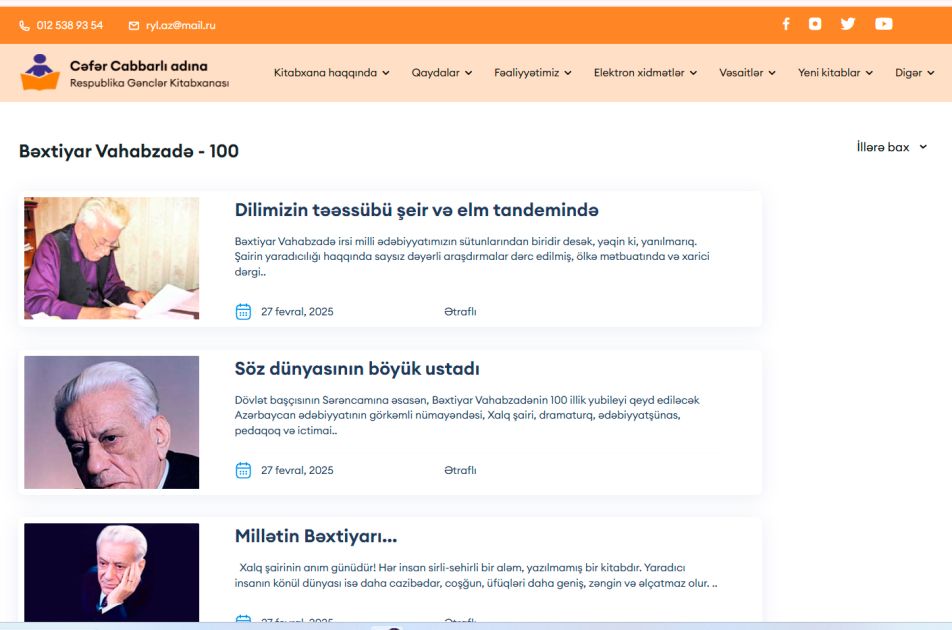Click chevron beside Kitabxana haqqında
This screenshot has width=952, height=630.
coord(386,73)
